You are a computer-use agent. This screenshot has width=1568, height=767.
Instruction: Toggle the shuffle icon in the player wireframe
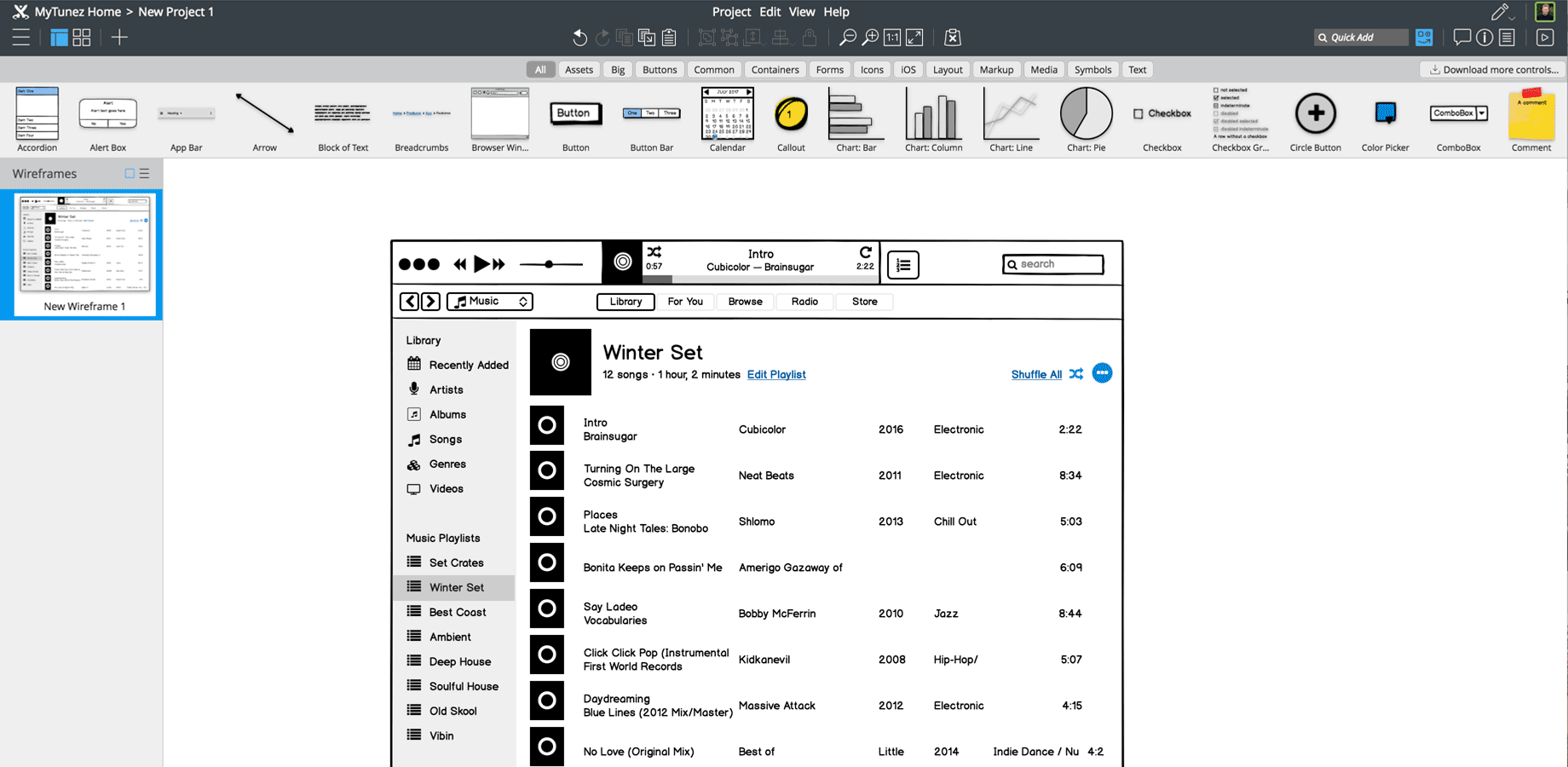(x=654, y=252)
